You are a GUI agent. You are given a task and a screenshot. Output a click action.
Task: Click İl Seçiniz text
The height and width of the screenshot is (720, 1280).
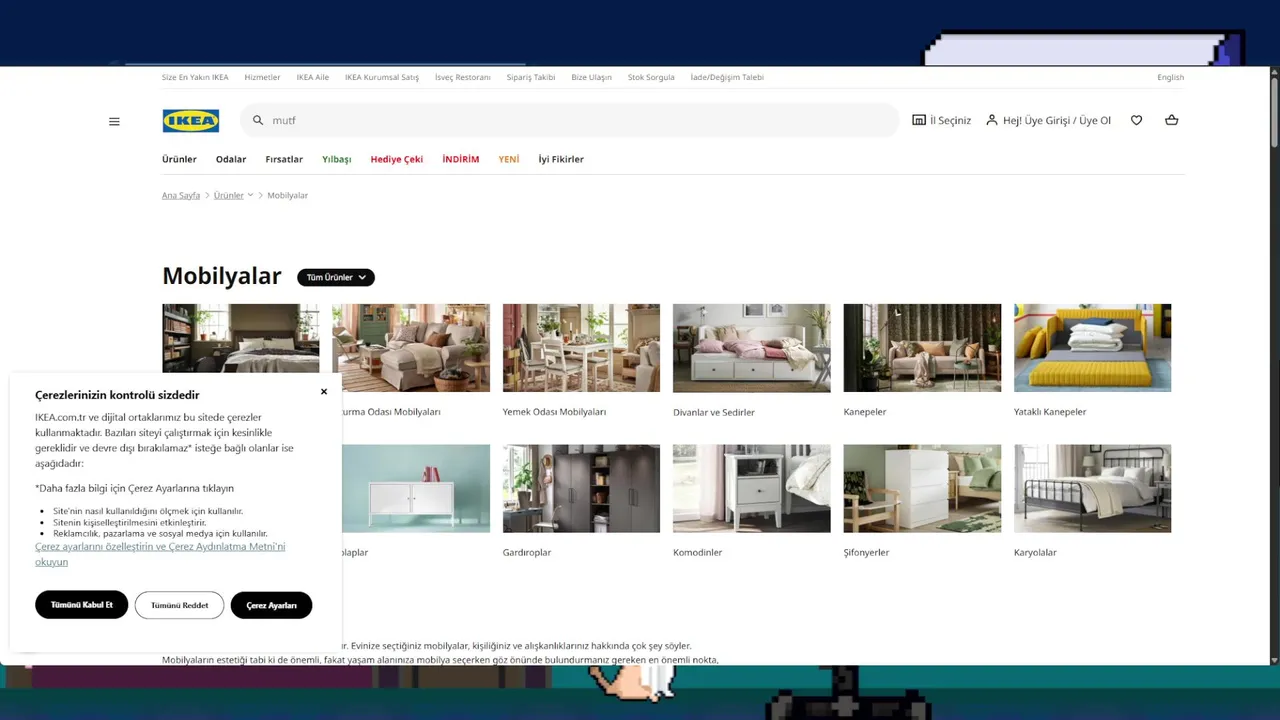951,120
